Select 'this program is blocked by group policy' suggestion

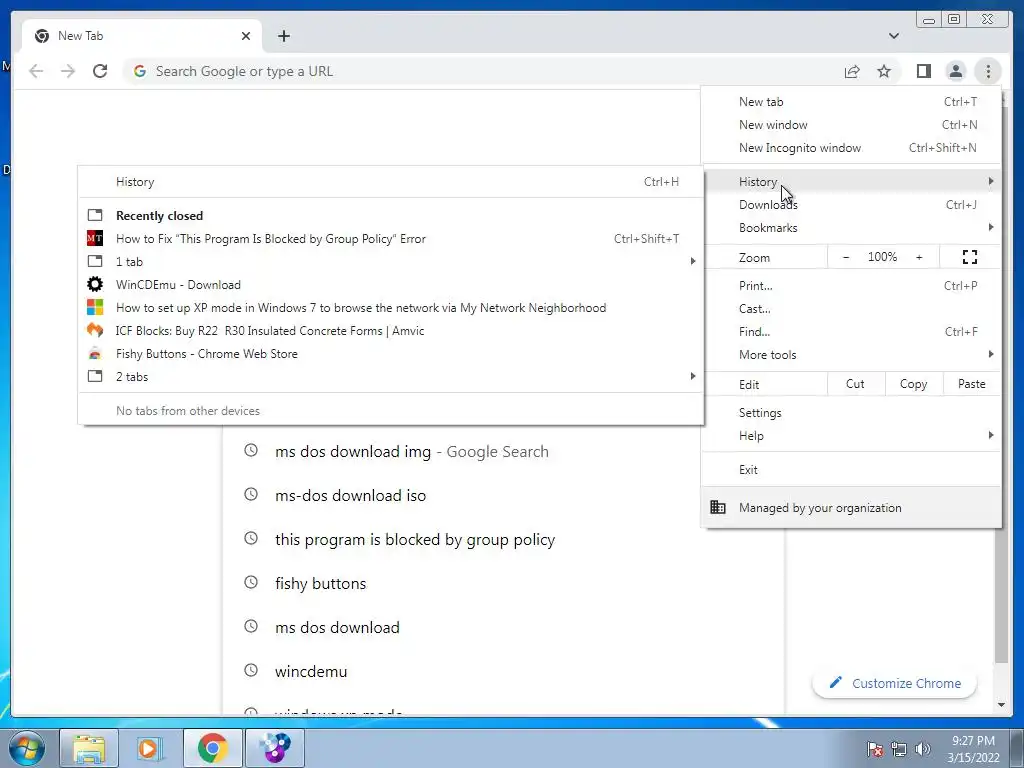[503, 539]
